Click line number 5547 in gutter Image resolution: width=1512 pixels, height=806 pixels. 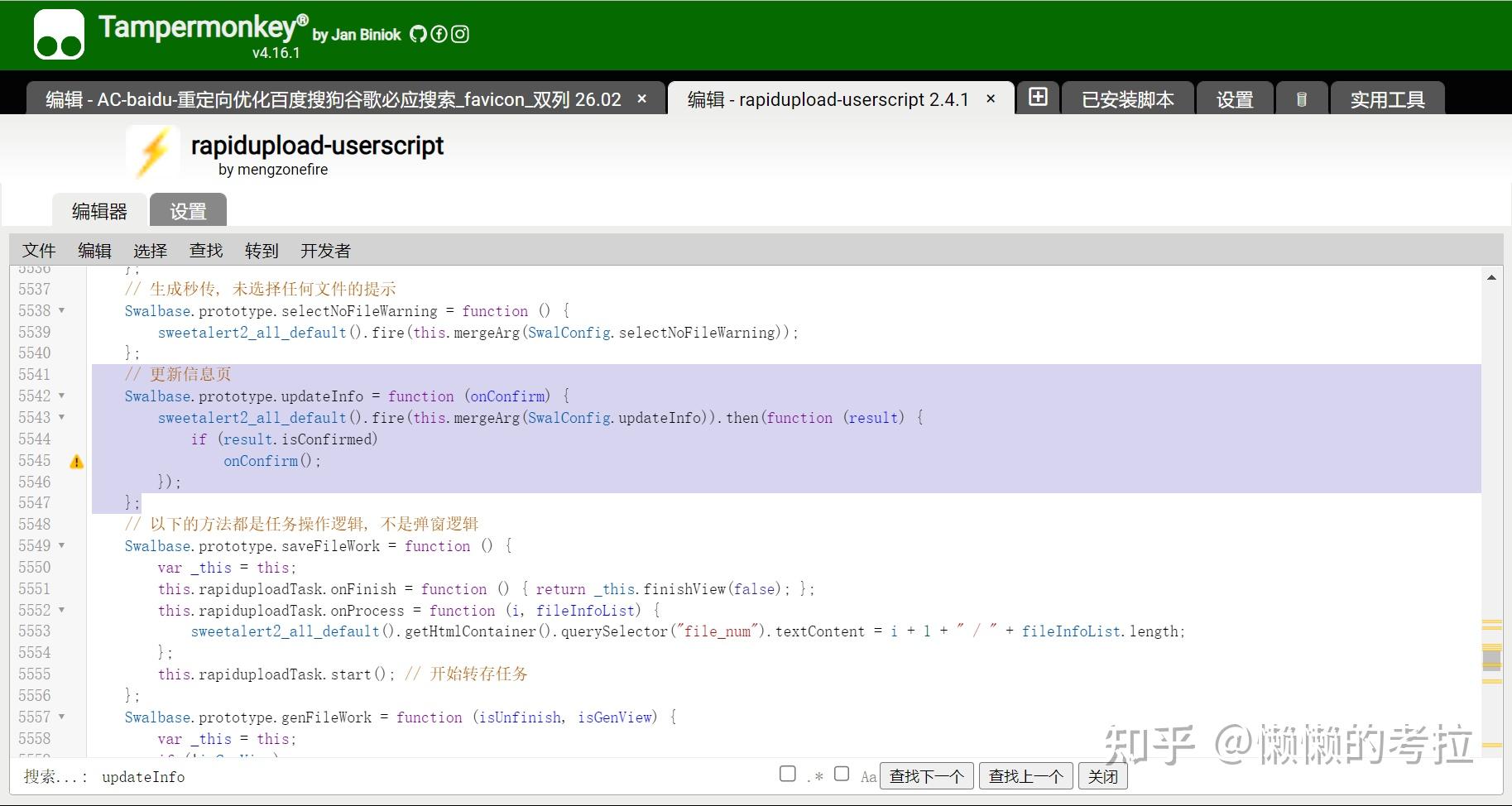click(34, 503)
